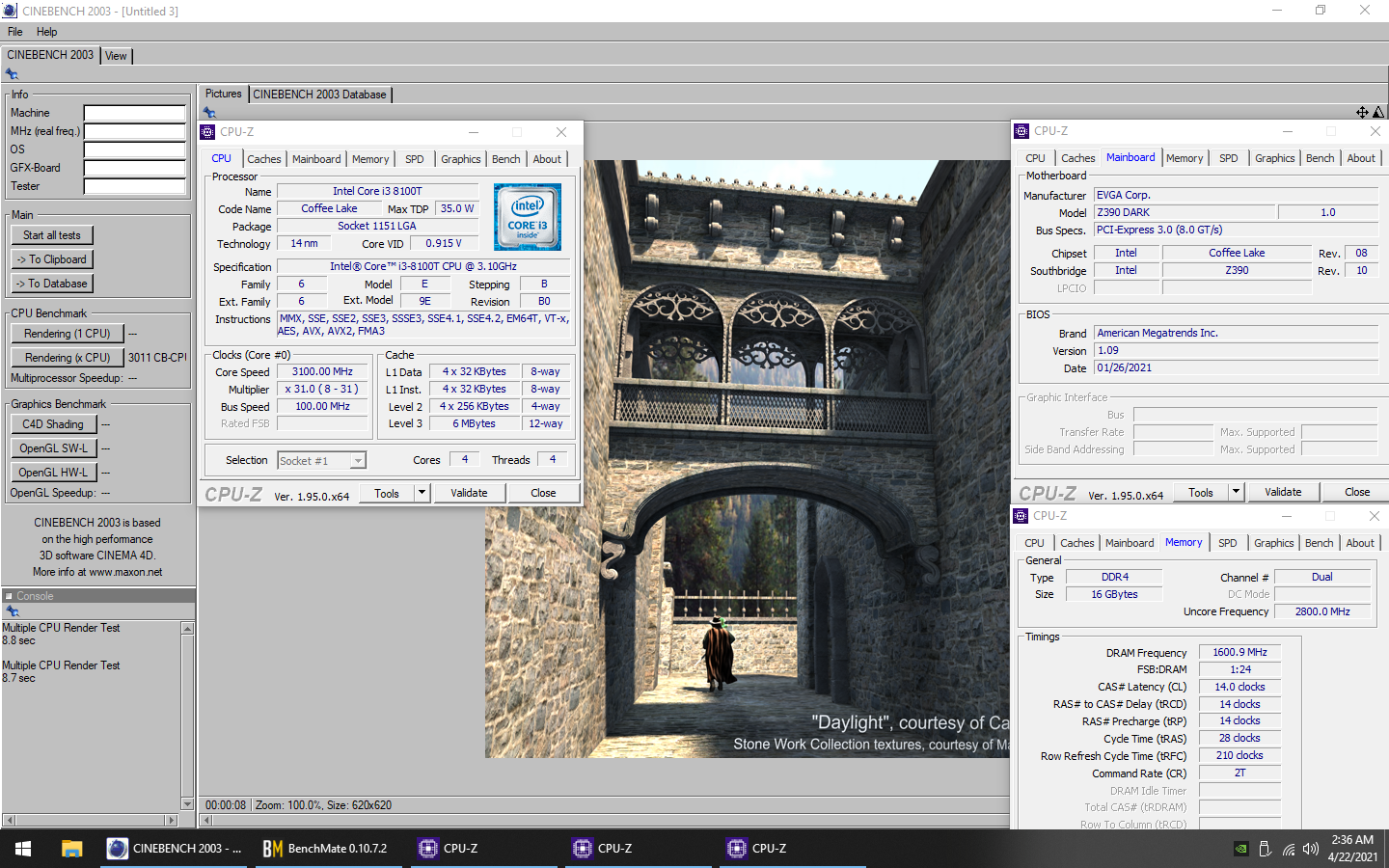The height and width of the screenshot is (868, 1389).
Task: Open the Tools dropdown arrow in CPU-Z Mainboard window
Action: [1236, 492]
